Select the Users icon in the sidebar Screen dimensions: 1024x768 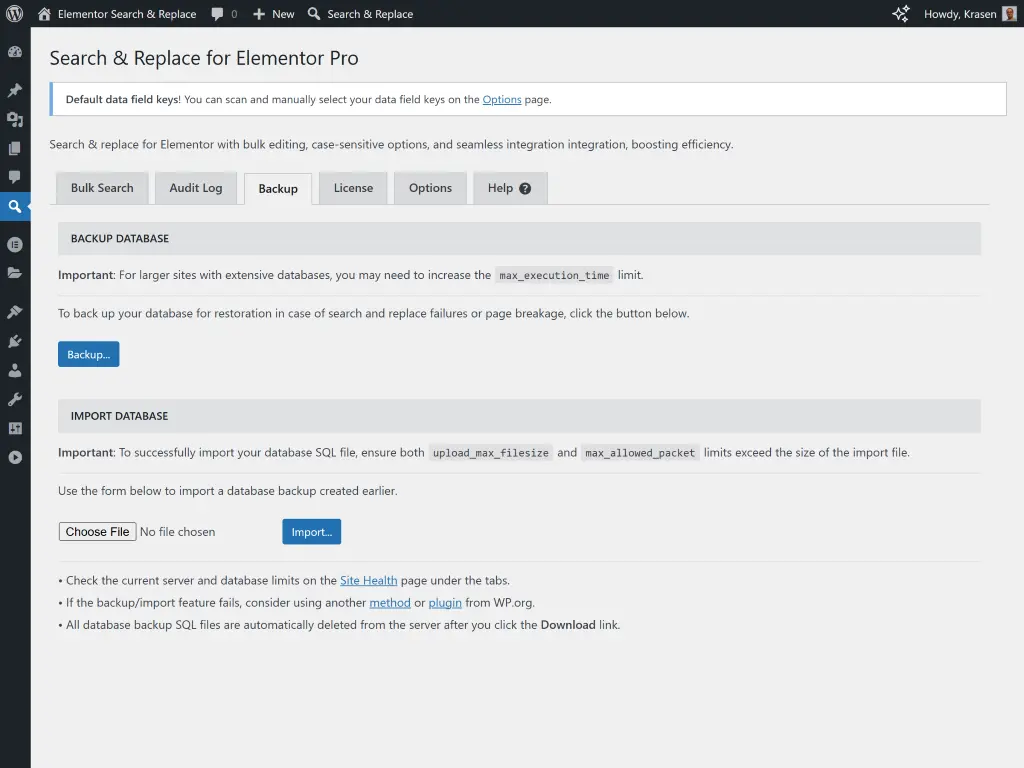[15, 370]
